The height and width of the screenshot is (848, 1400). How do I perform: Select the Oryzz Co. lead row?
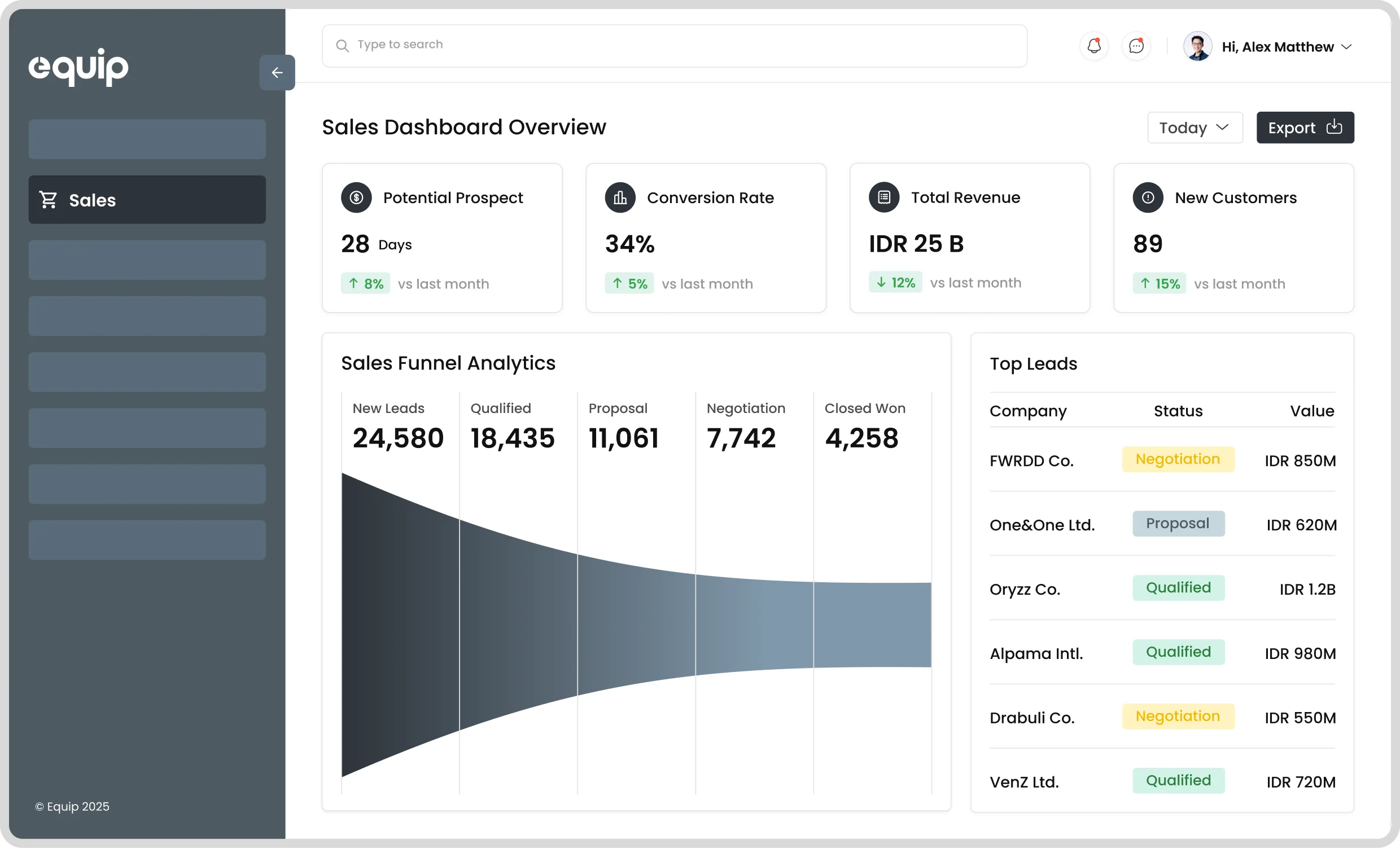coord(1025,589)
